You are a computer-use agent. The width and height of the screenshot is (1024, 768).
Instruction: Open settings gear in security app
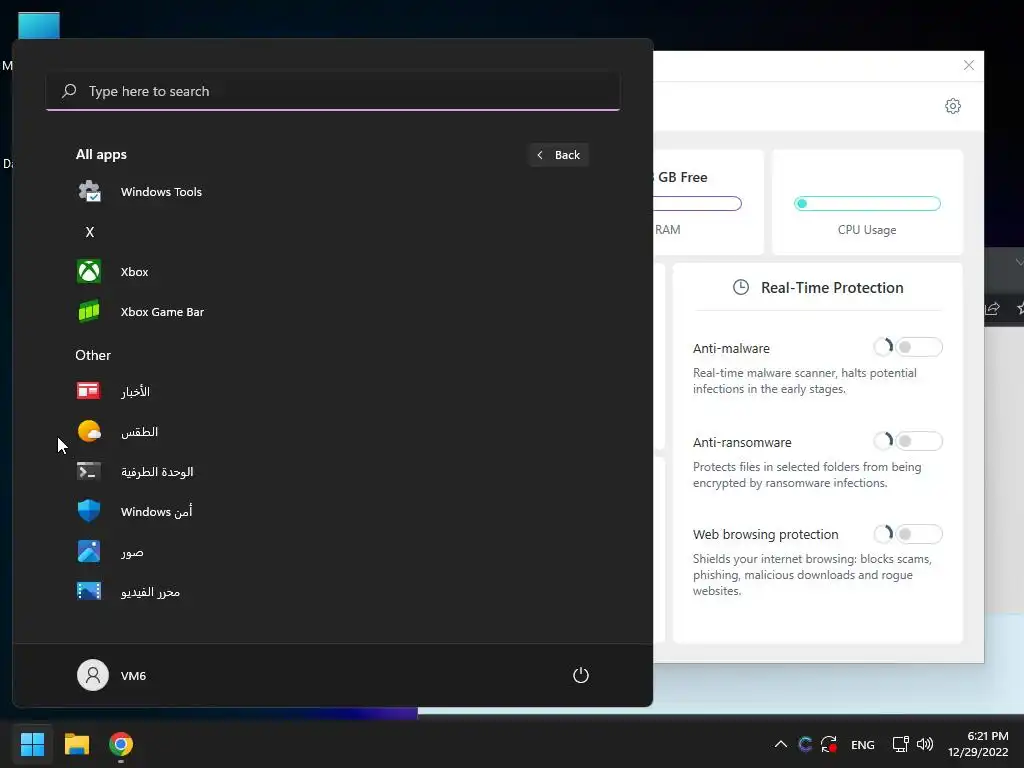[x=953, y=106]
